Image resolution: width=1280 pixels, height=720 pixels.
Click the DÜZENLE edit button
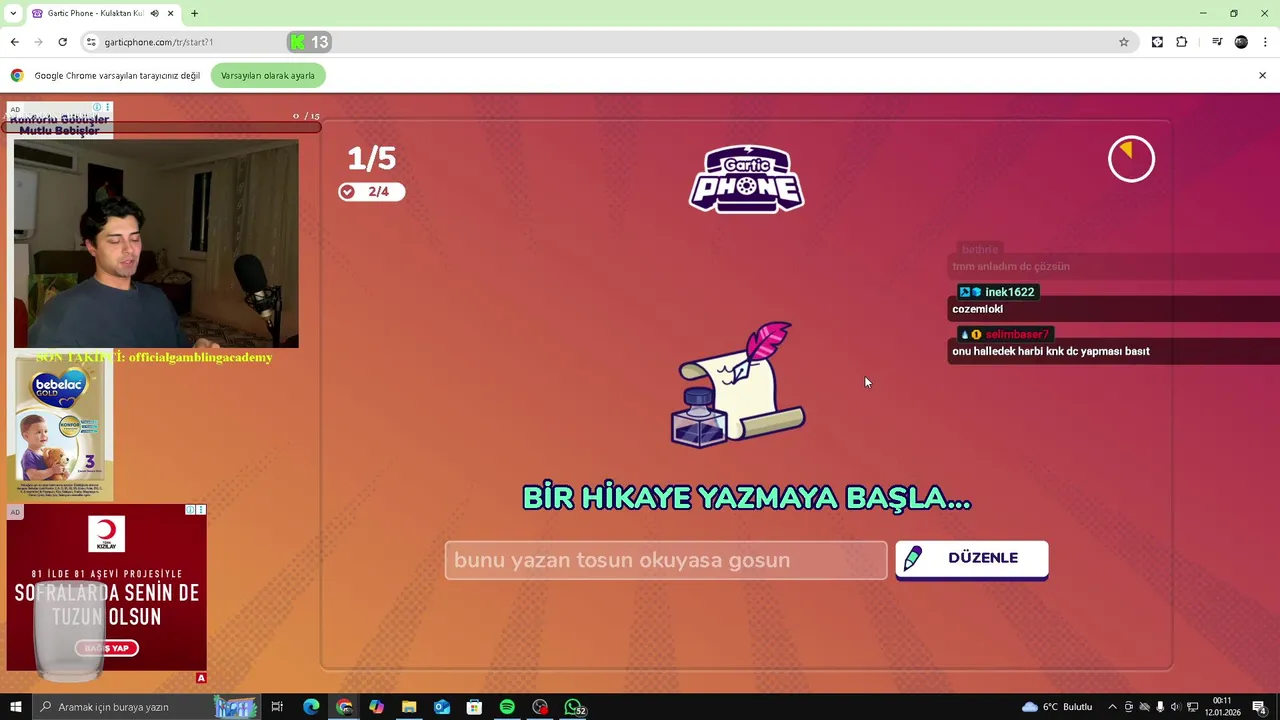tap(971, 559)
